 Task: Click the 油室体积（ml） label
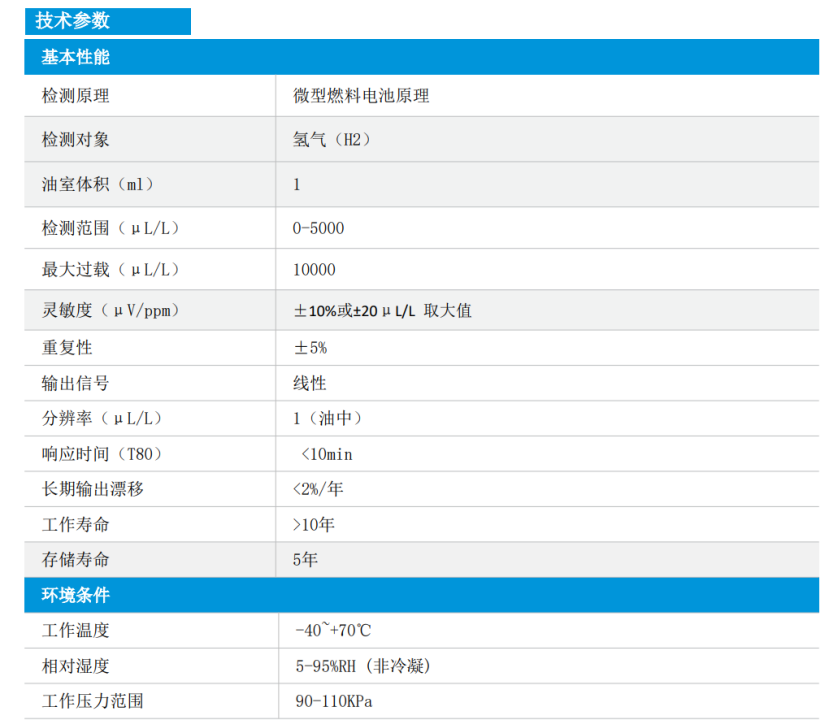click(98, 184)
